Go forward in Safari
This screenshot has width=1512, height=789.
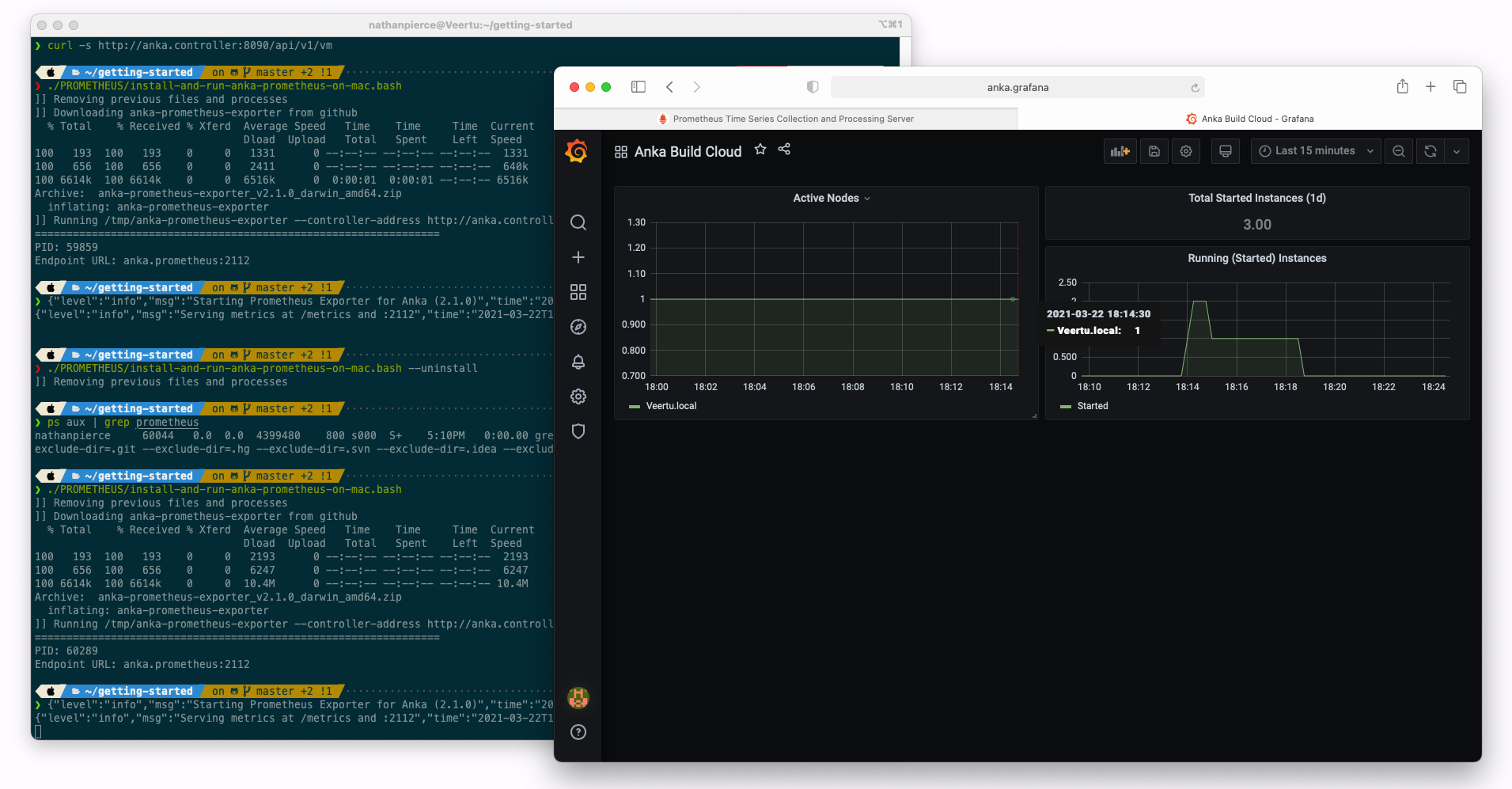697,87
